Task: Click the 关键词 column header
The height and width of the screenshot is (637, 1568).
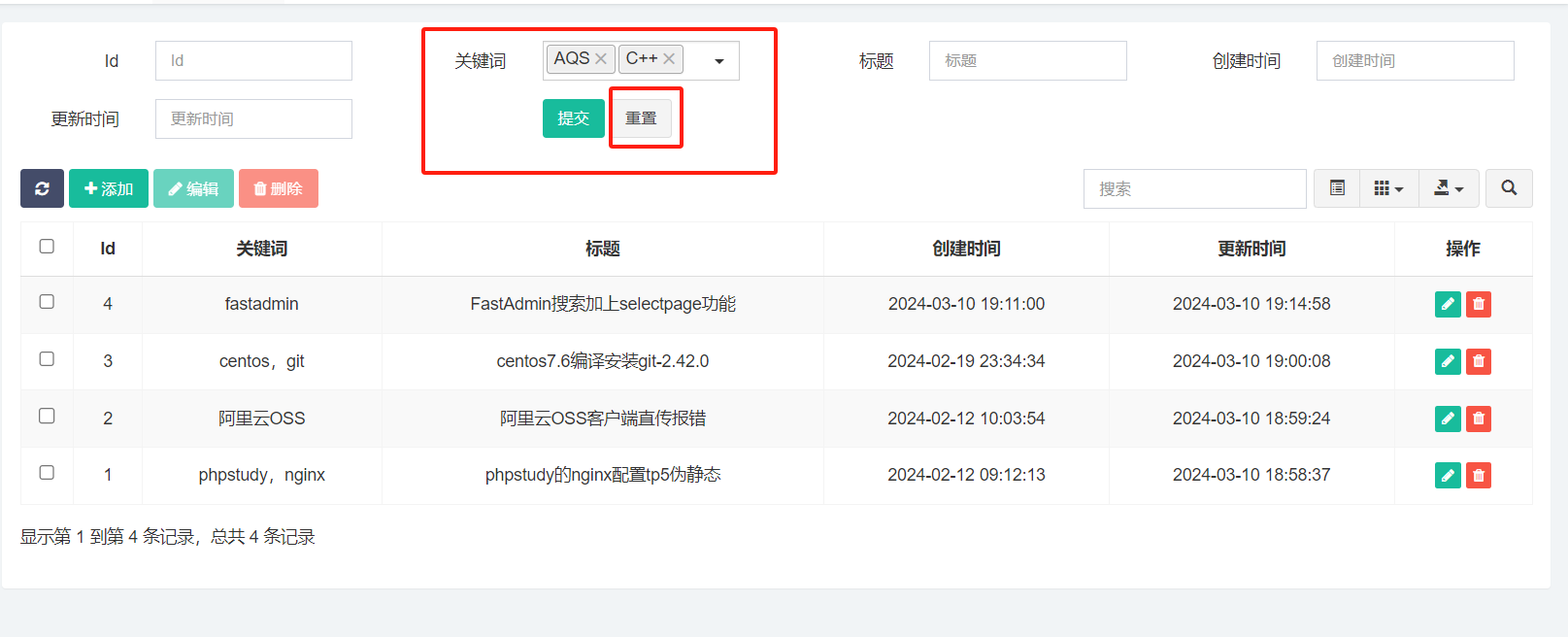Action: [x=262, y=249]
